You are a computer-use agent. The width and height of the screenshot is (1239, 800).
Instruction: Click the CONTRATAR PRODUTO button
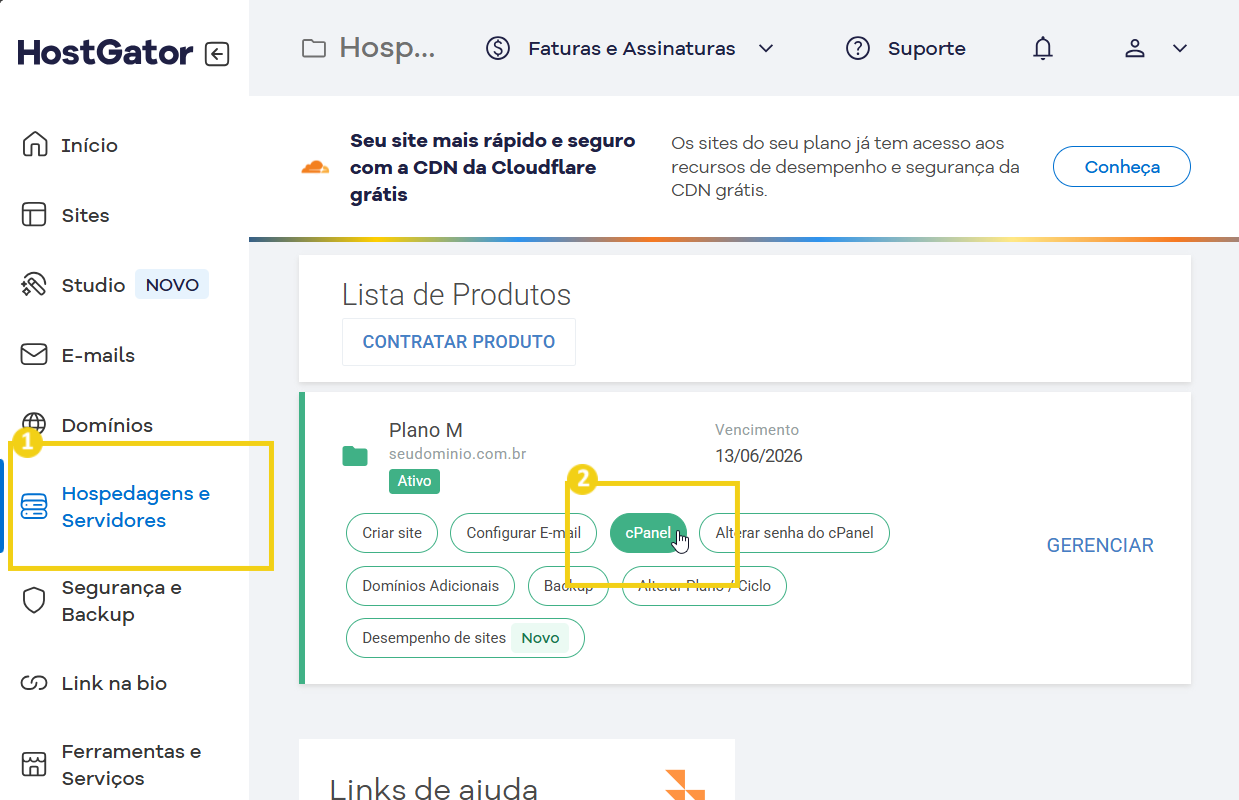459,342
